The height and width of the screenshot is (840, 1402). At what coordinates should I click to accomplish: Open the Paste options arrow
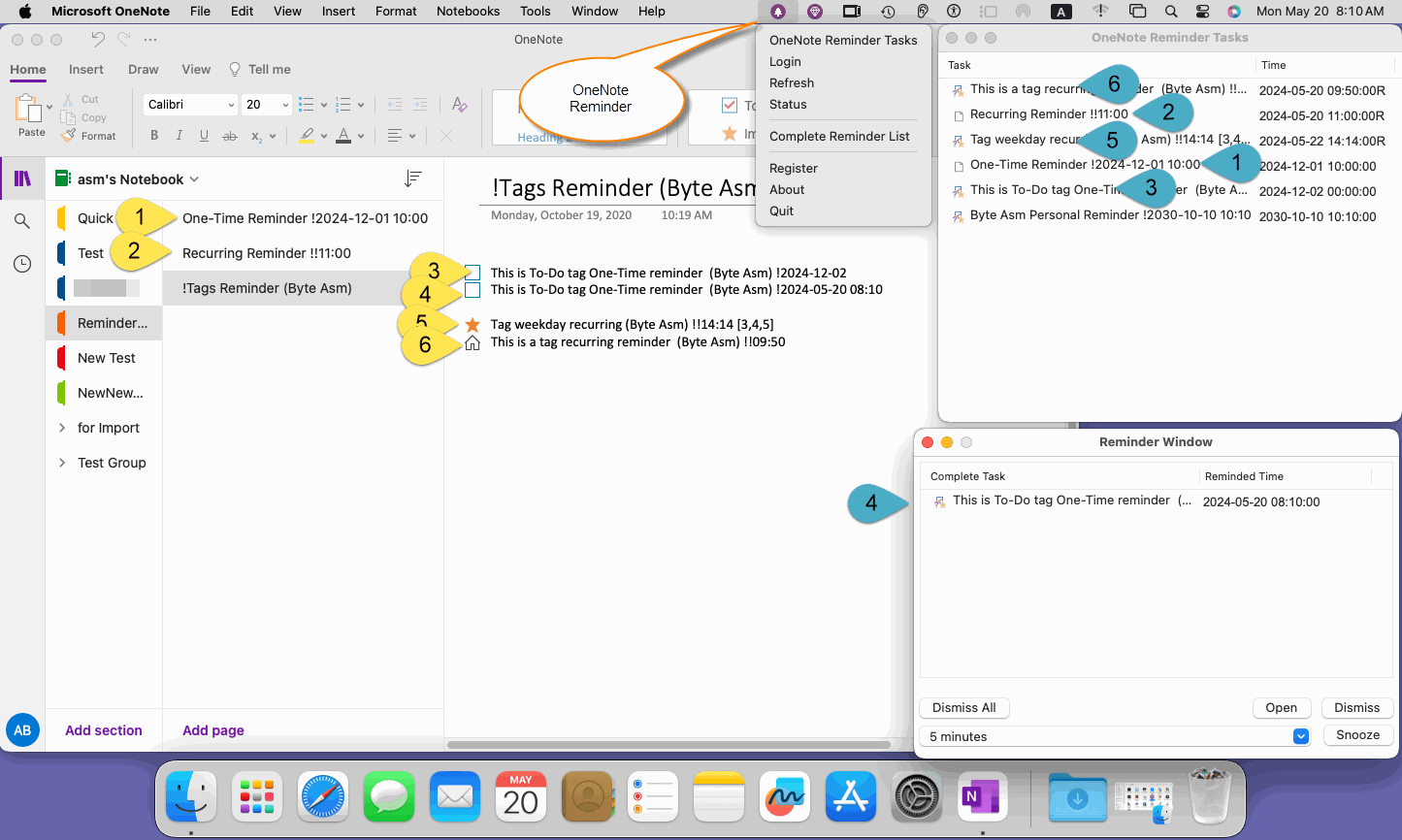coord(49,106)
